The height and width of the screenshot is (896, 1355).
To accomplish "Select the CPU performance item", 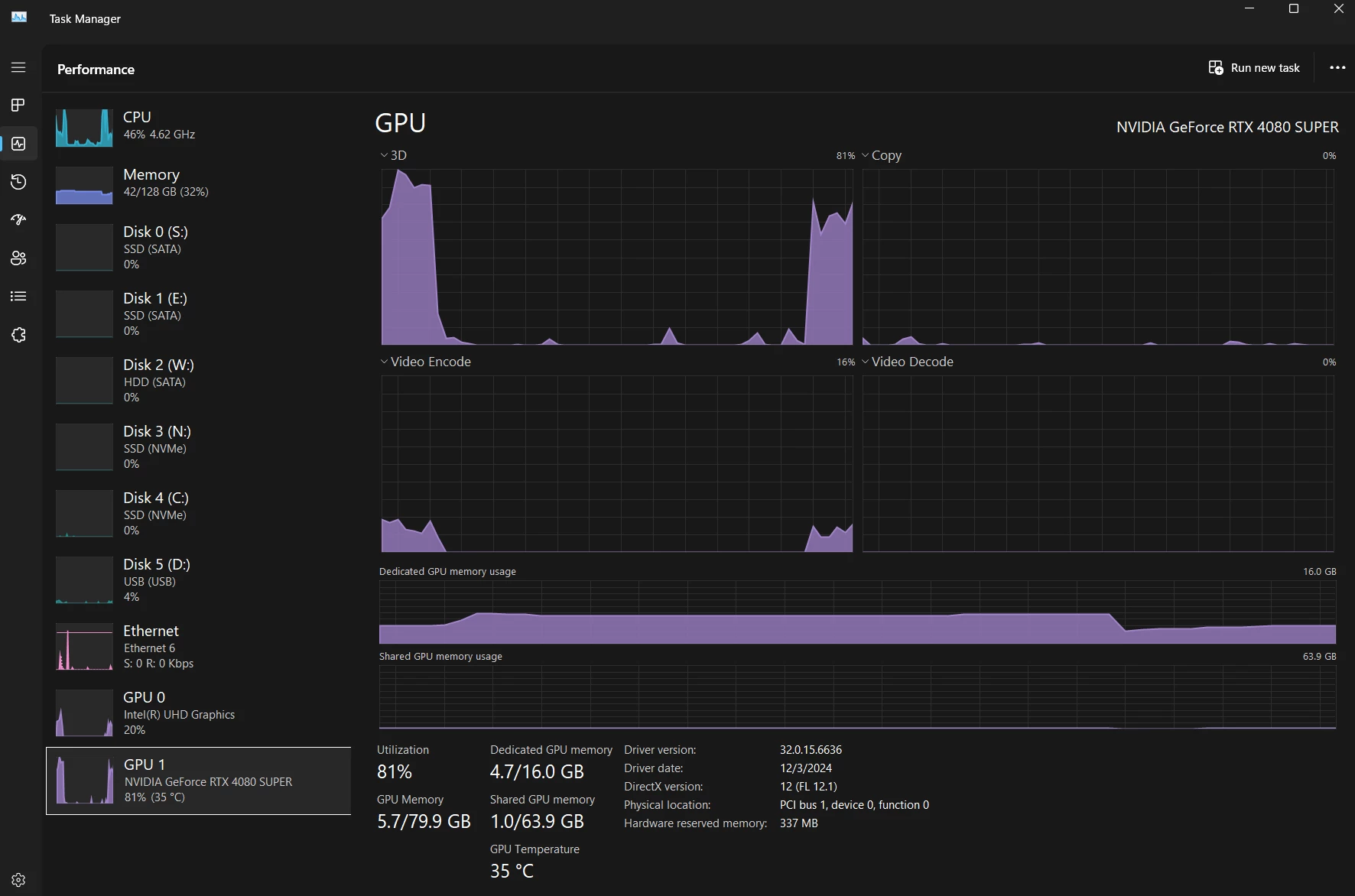I will (x=199, y=126).
